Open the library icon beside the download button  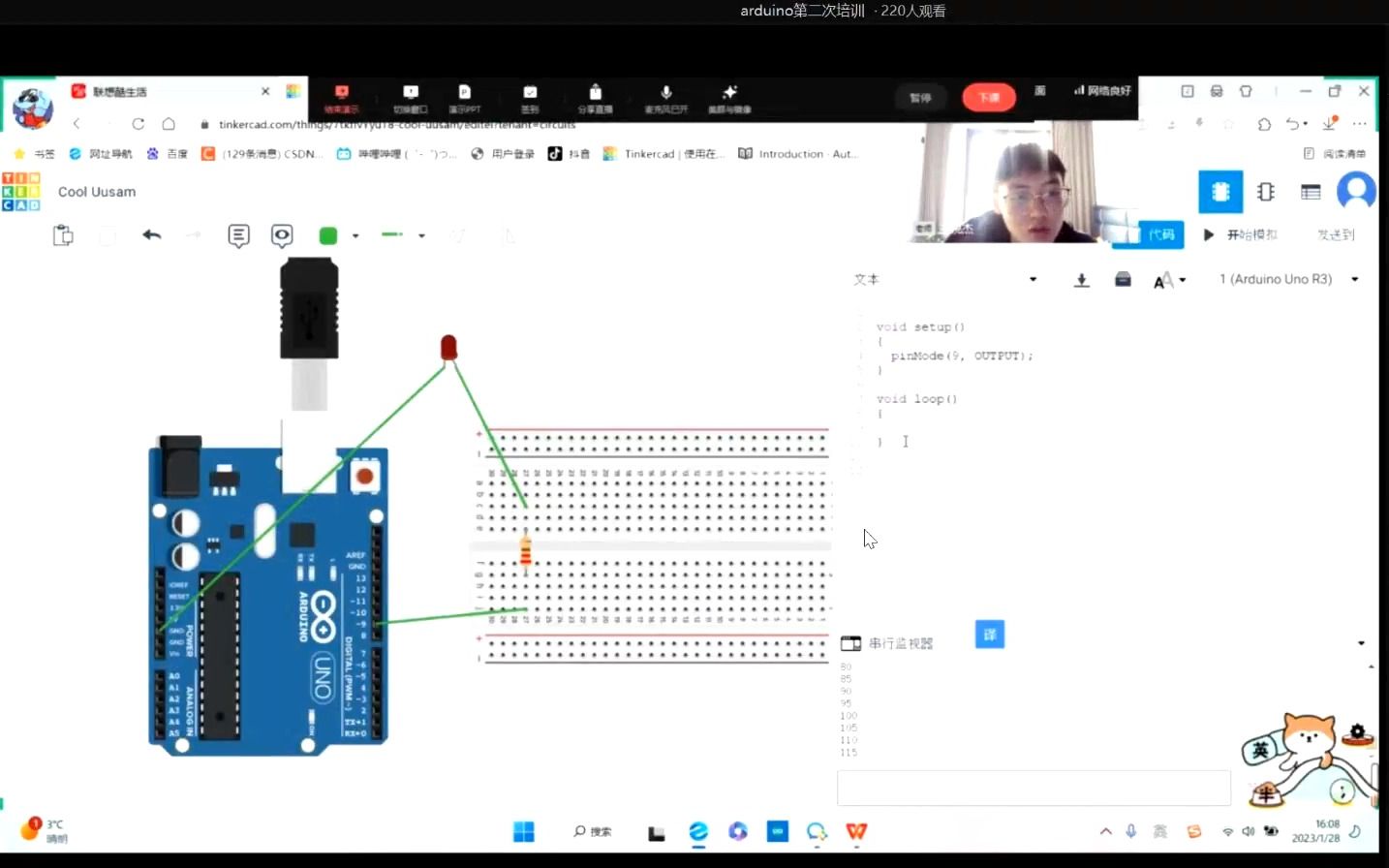(x=1123, y=279)
